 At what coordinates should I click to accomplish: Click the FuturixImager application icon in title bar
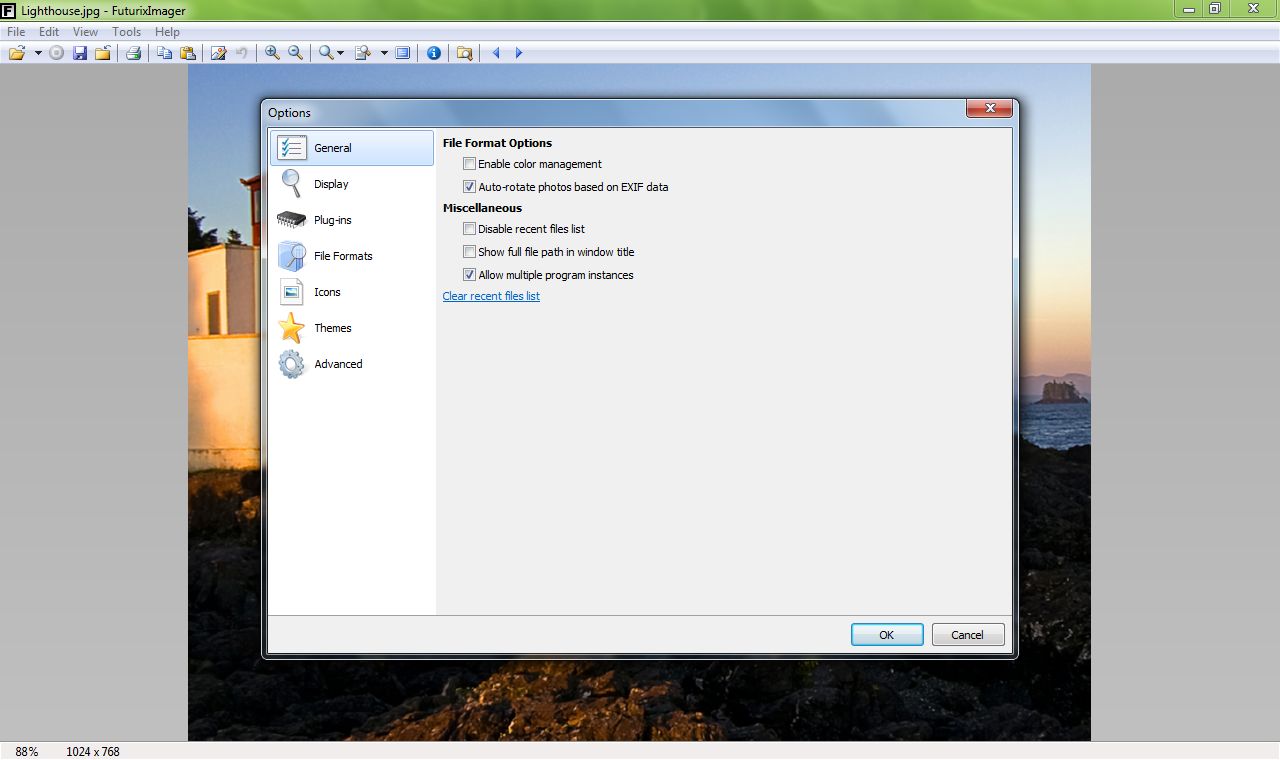[x=8, y=10]
